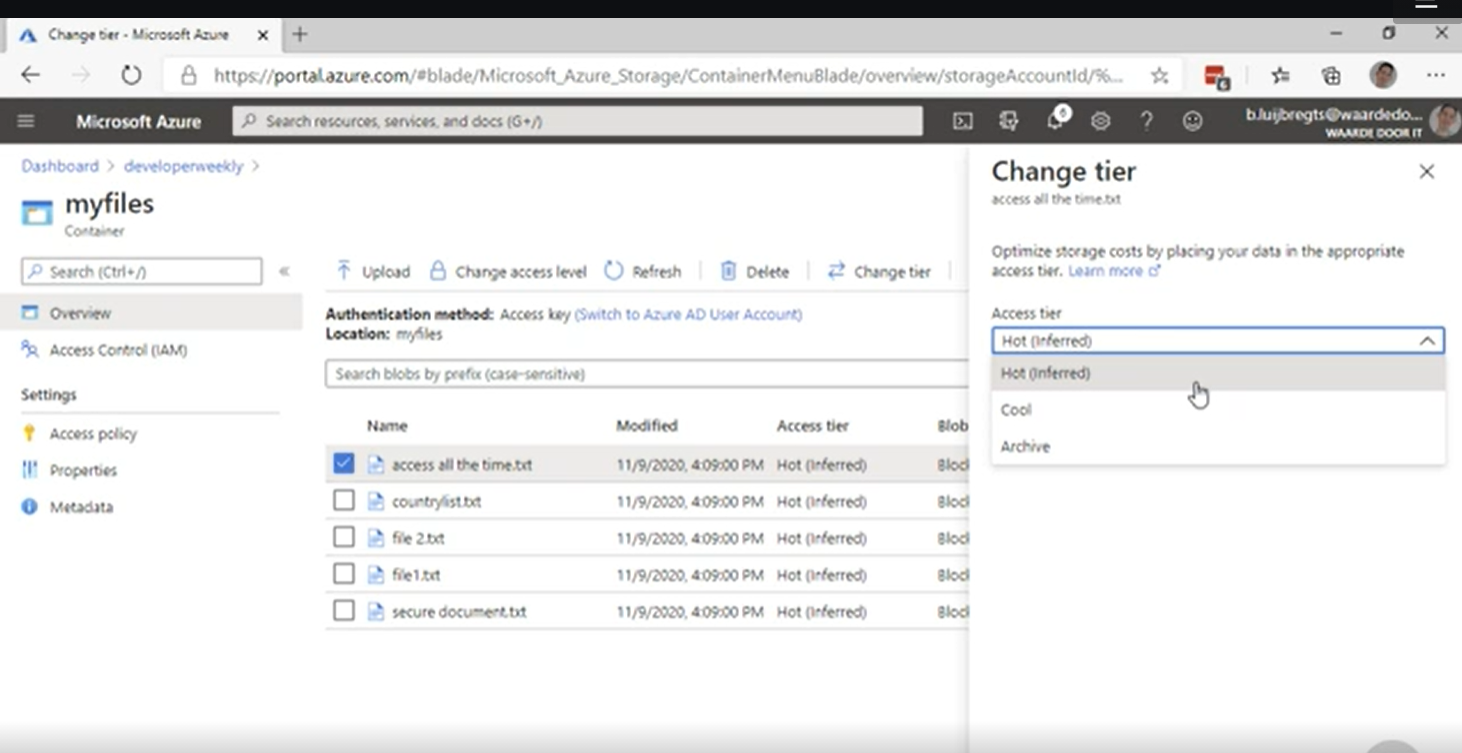
Task: Open the countrylist.txt blob
Action: [437, 501]
